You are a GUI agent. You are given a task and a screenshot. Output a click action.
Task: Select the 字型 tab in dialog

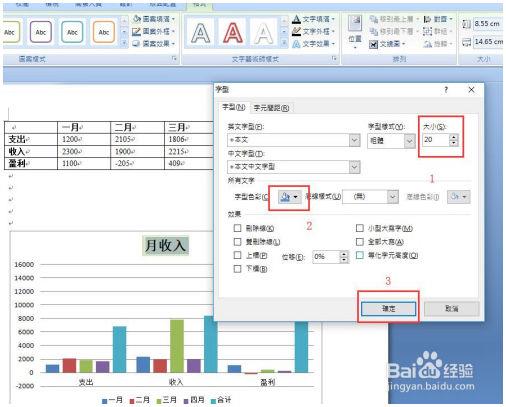point(234,107)
